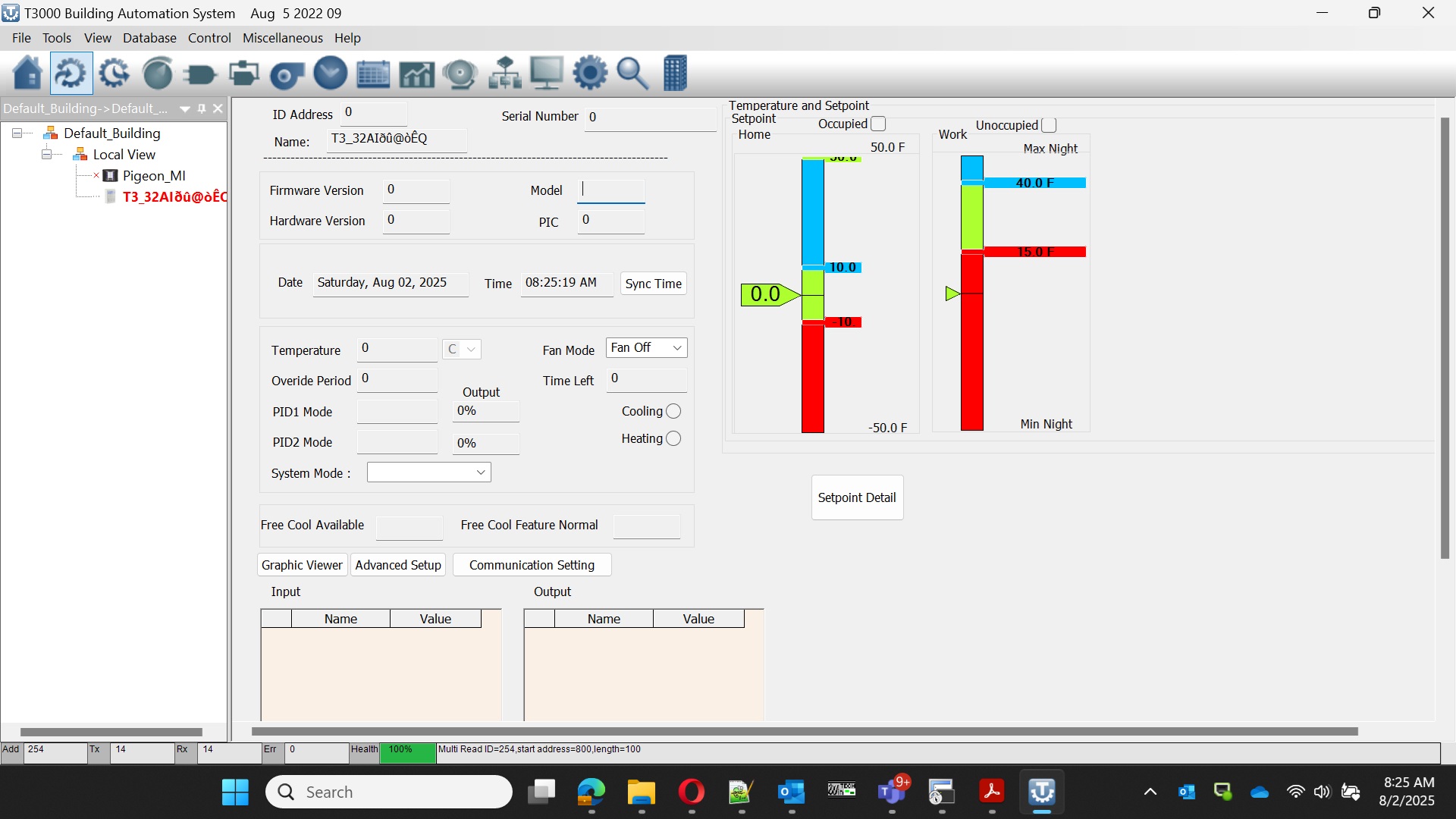The height and width of the screenshot is (819, 1456).
Task: Open the Fan Mode dropdown
Action: (646, 347)
